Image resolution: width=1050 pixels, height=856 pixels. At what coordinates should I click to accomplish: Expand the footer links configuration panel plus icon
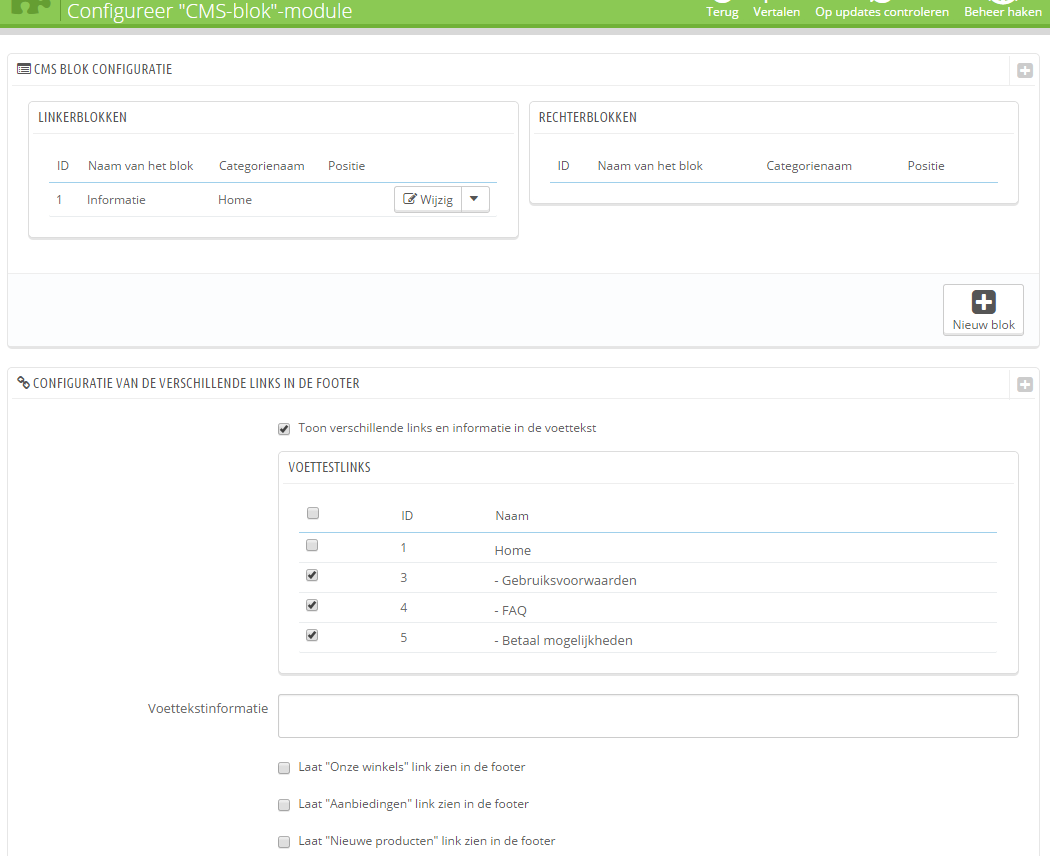tap(1025, 384)
